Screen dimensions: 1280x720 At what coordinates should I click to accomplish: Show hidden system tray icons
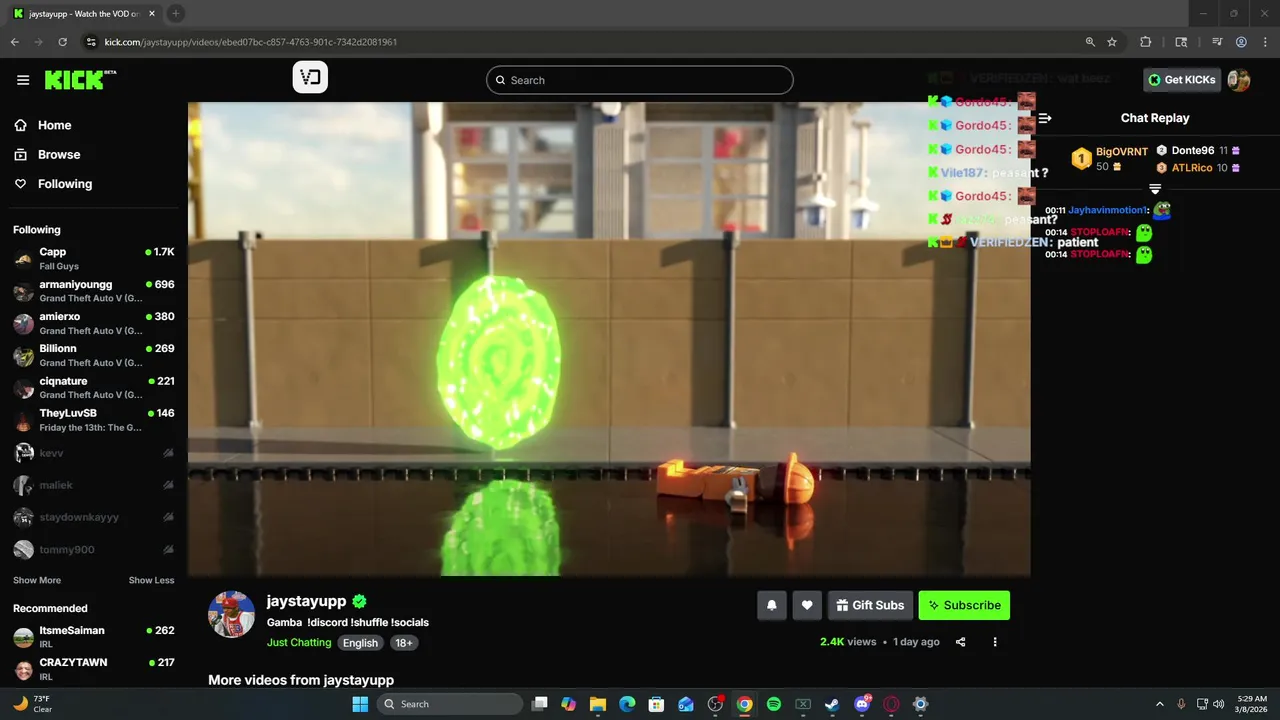tap(1160, 704)
